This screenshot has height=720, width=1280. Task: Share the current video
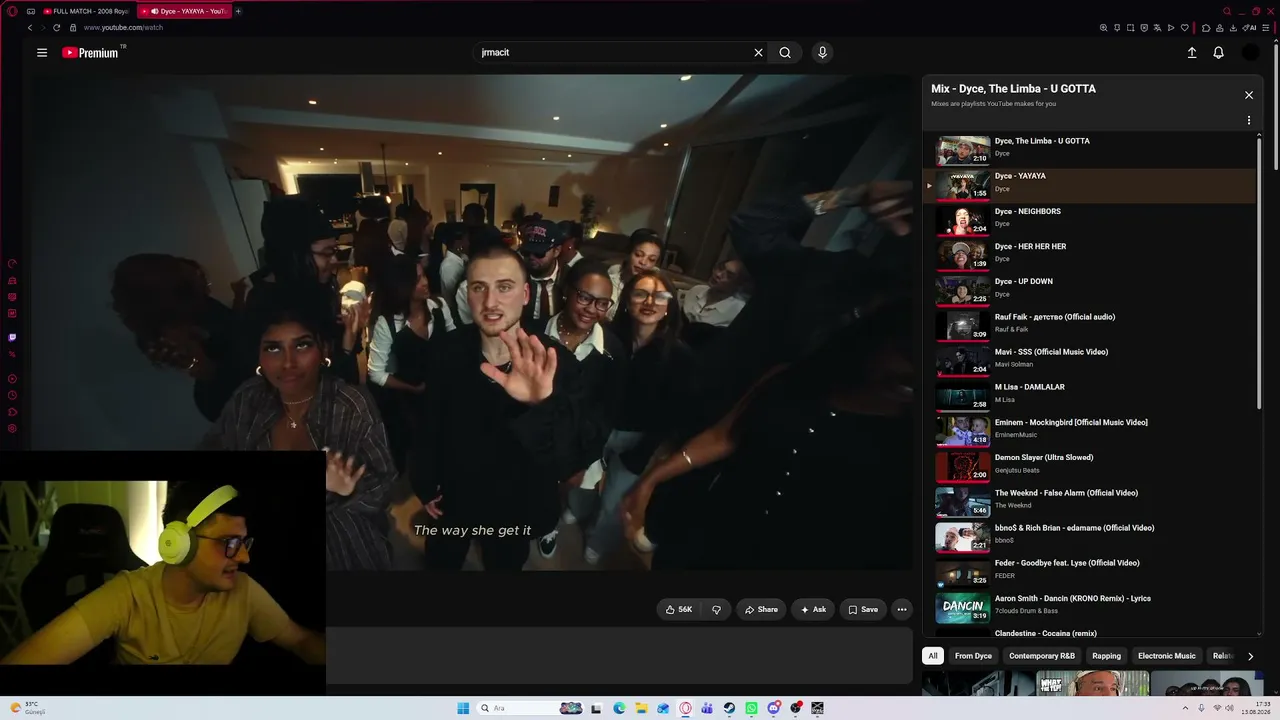click(760, 609)
